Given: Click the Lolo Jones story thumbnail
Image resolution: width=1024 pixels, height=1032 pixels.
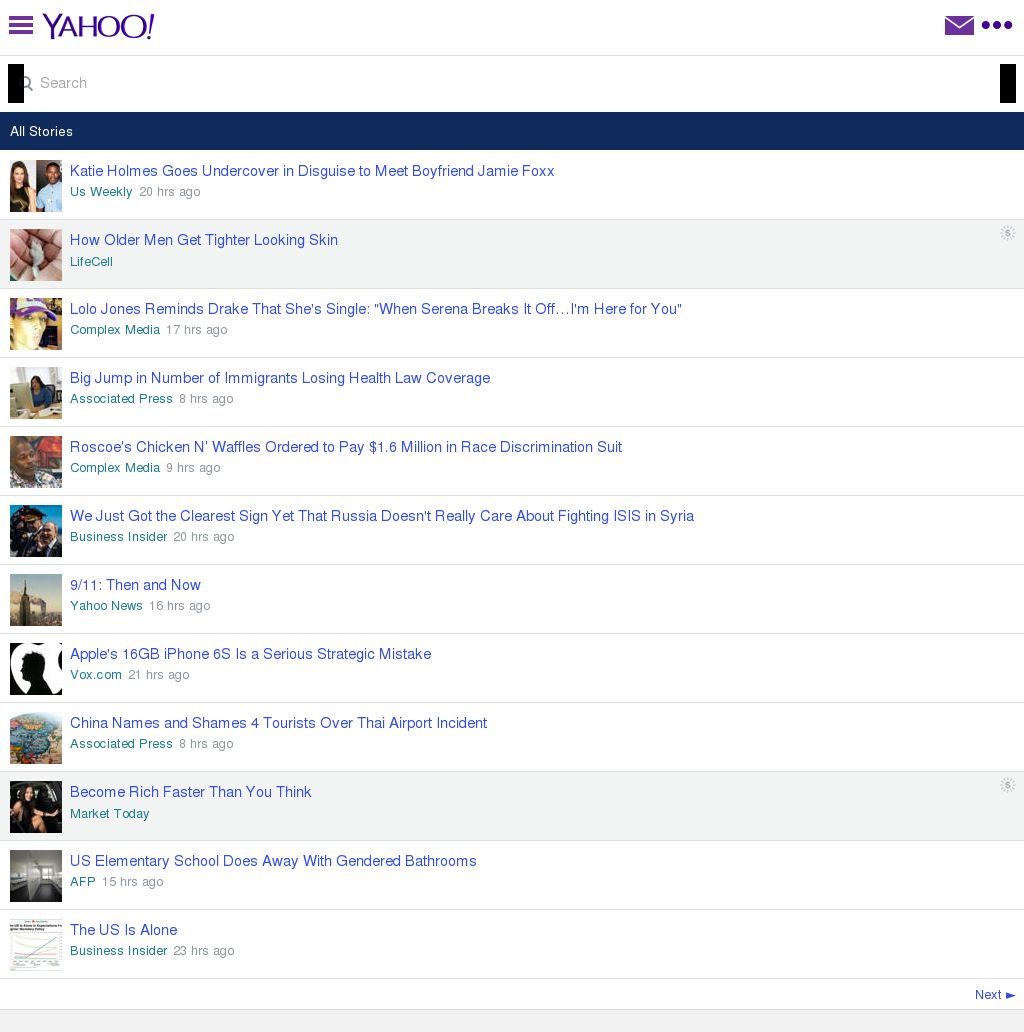Looking at the screenshot, I should (x=36, y=324).
